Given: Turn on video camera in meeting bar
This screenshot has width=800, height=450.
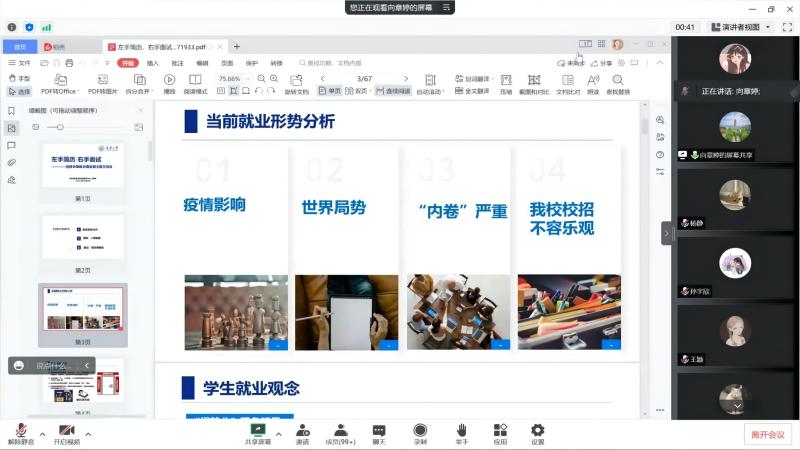Looking at the screenshot, I should 67,434.
